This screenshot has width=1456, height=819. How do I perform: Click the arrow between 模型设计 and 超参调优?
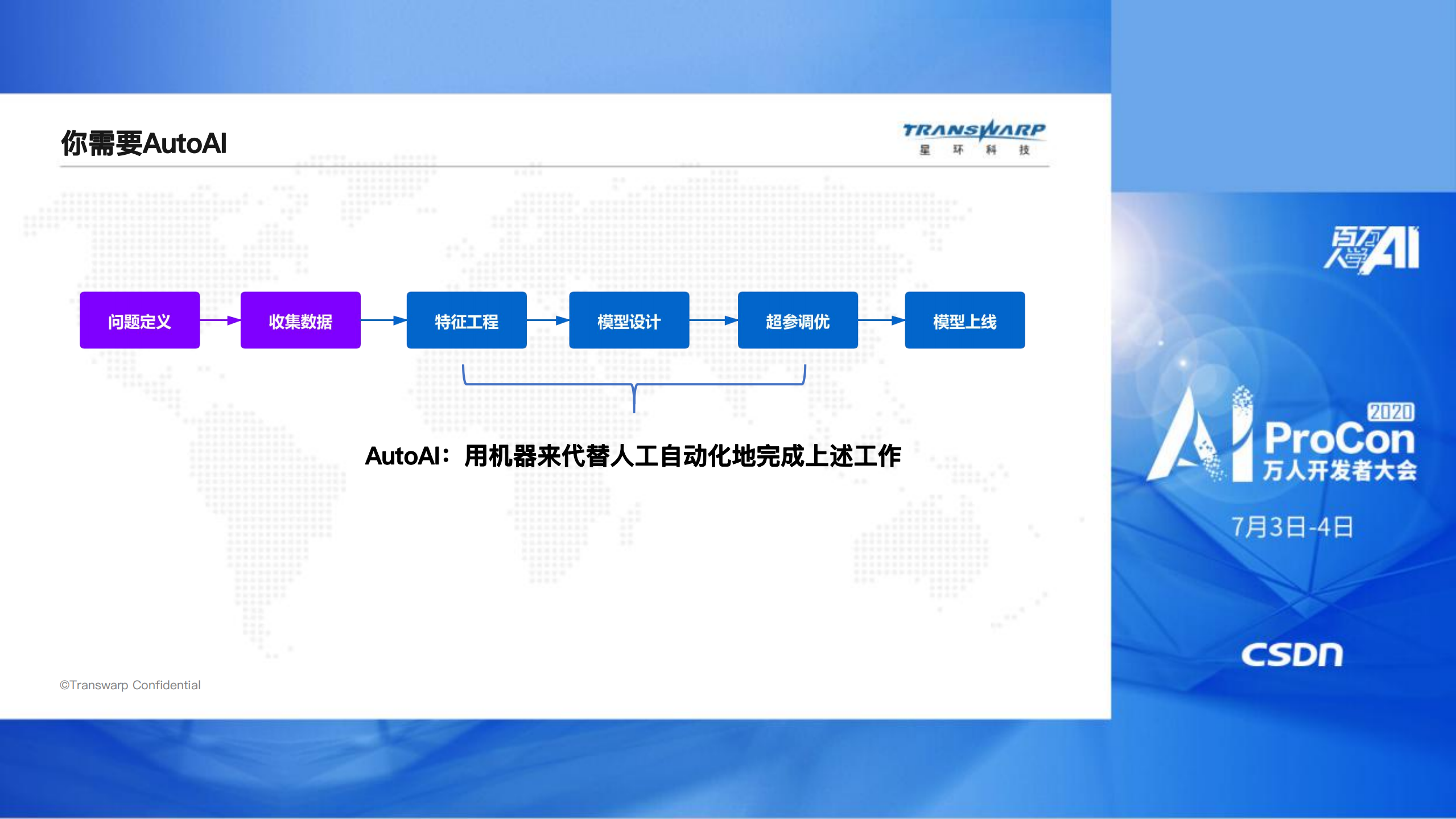point(713,320)
